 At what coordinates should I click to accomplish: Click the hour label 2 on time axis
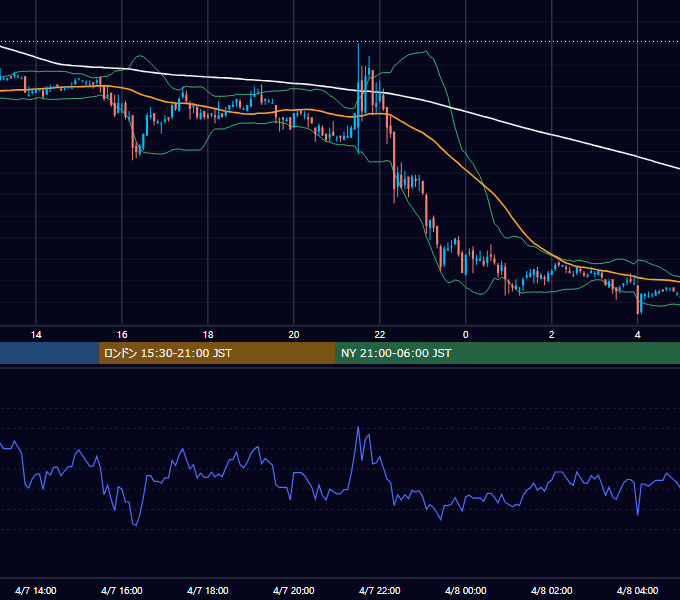pos(551,335)
